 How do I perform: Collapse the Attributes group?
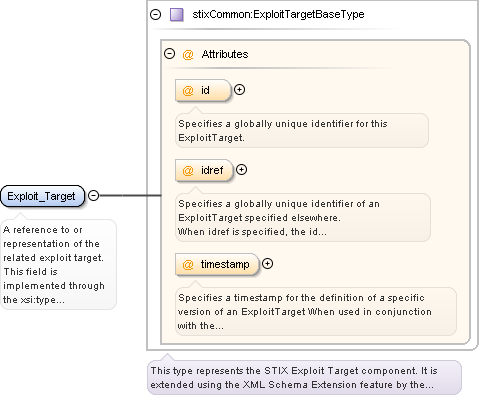(x=170, y=54)
